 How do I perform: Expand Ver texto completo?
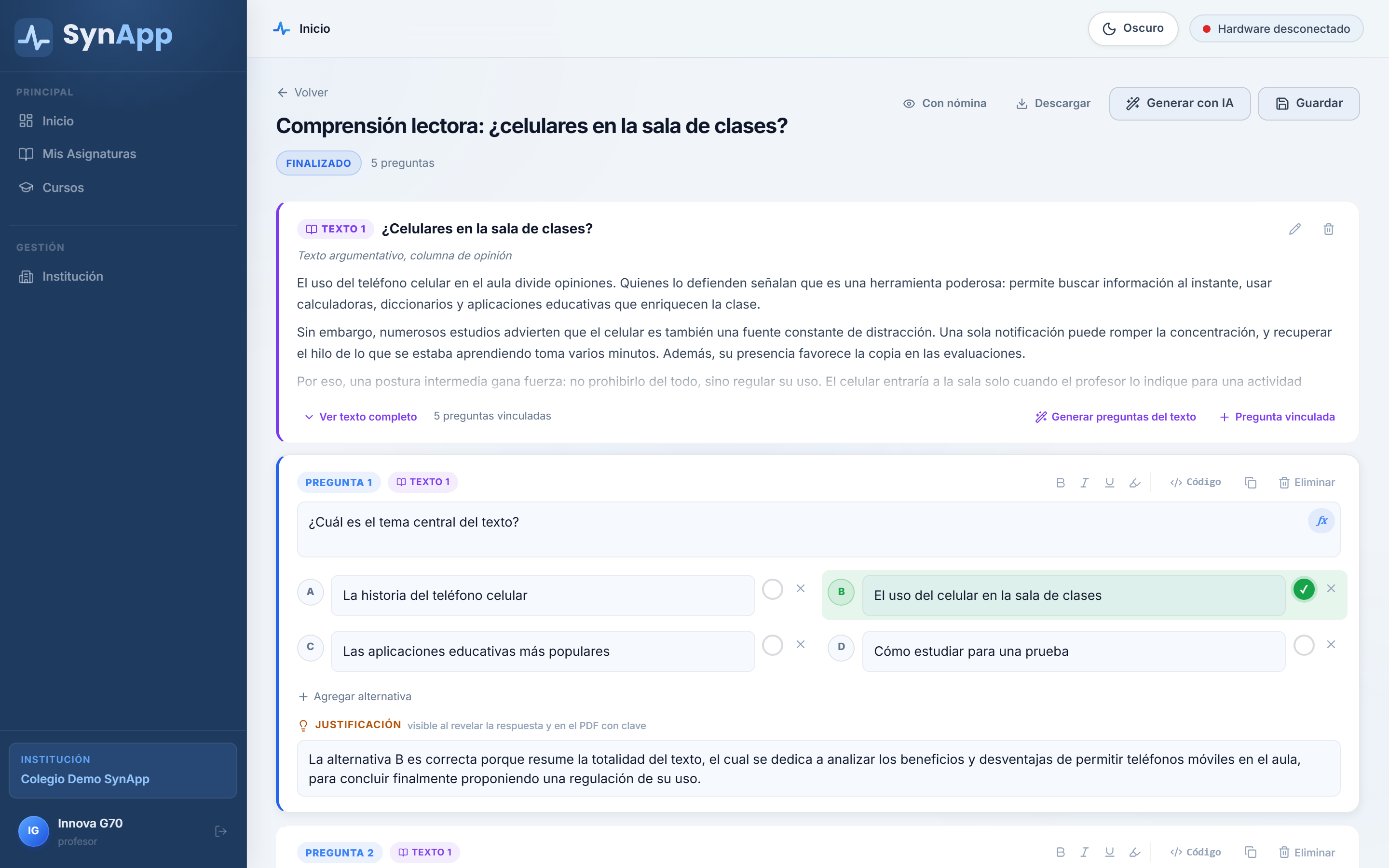tap(361, 417)
